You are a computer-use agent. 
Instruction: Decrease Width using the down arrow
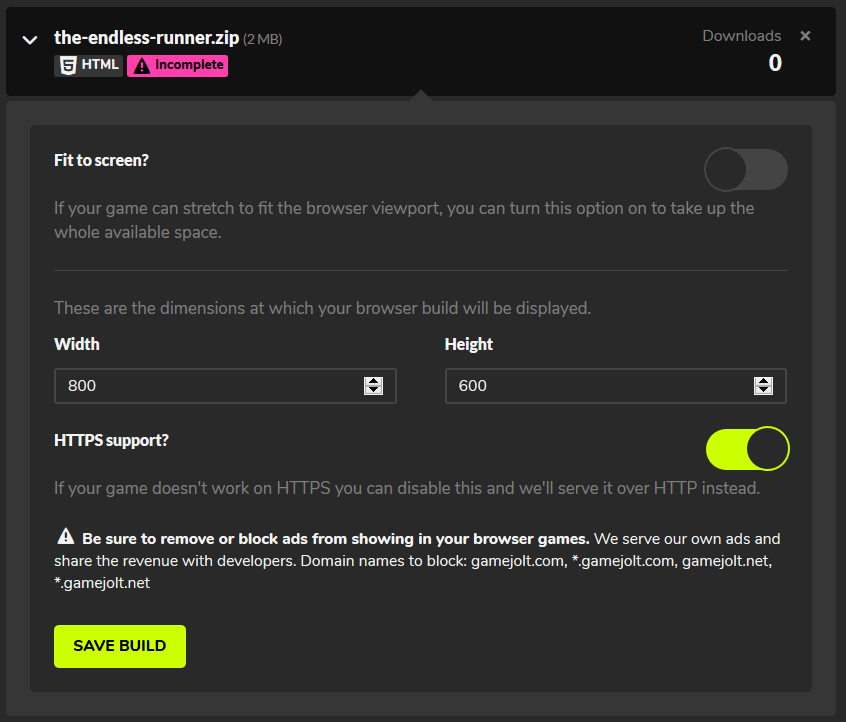tap(374, 391)
